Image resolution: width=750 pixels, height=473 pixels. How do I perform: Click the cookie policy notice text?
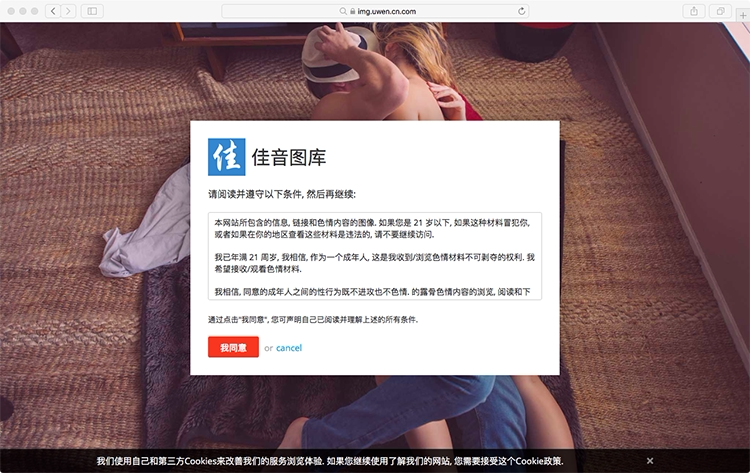[330, 461]
